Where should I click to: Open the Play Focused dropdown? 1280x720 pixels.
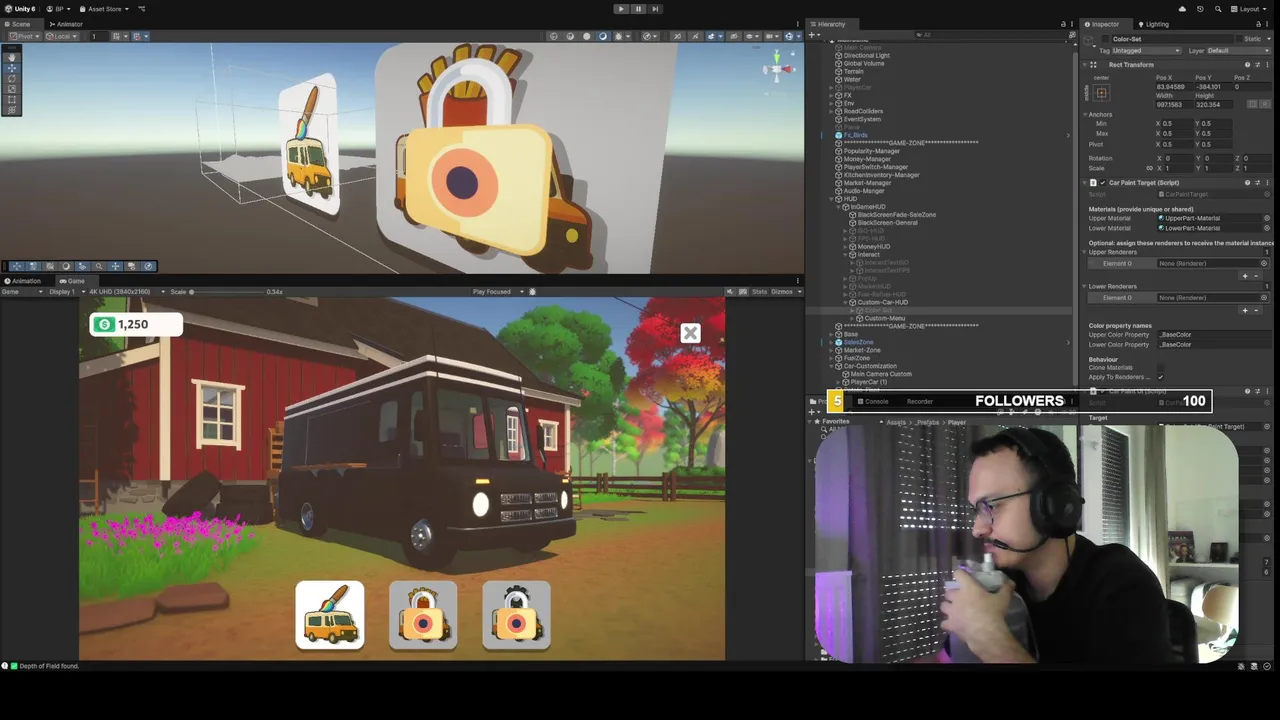pyautogui.click(x=496, y=292)
